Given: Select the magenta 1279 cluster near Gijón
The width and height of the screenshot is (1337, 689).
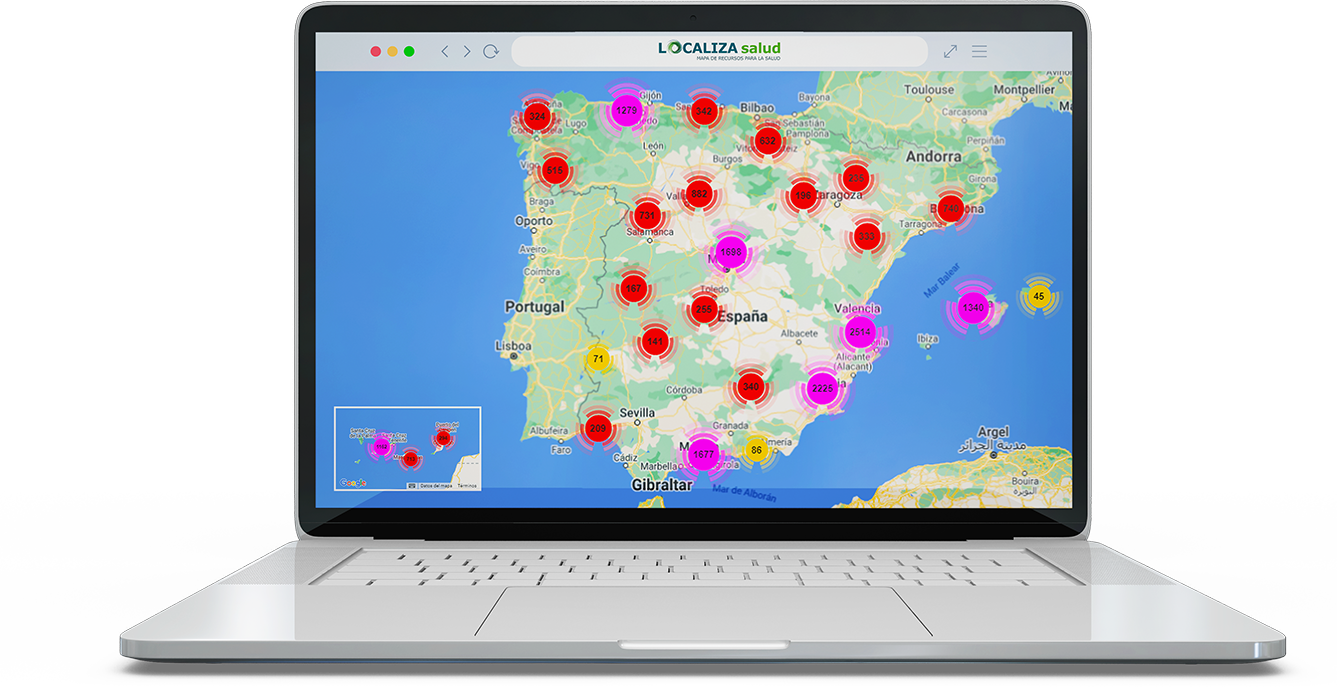Looking at the screenshot, I should click(627, 110).
